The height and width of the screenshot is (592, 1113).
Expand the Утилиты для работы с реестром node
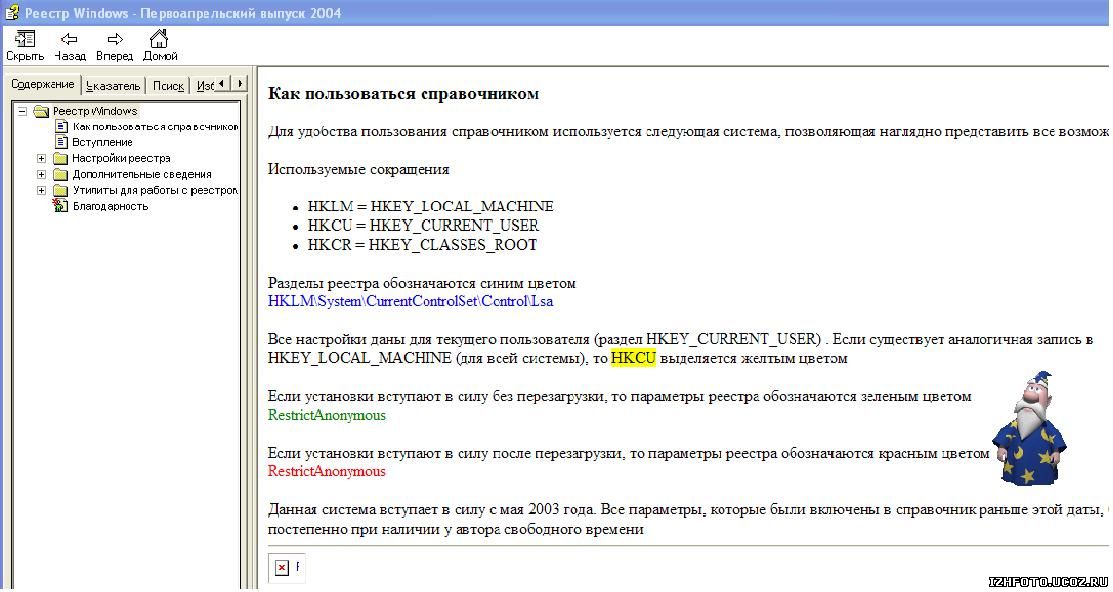(42, 191)
